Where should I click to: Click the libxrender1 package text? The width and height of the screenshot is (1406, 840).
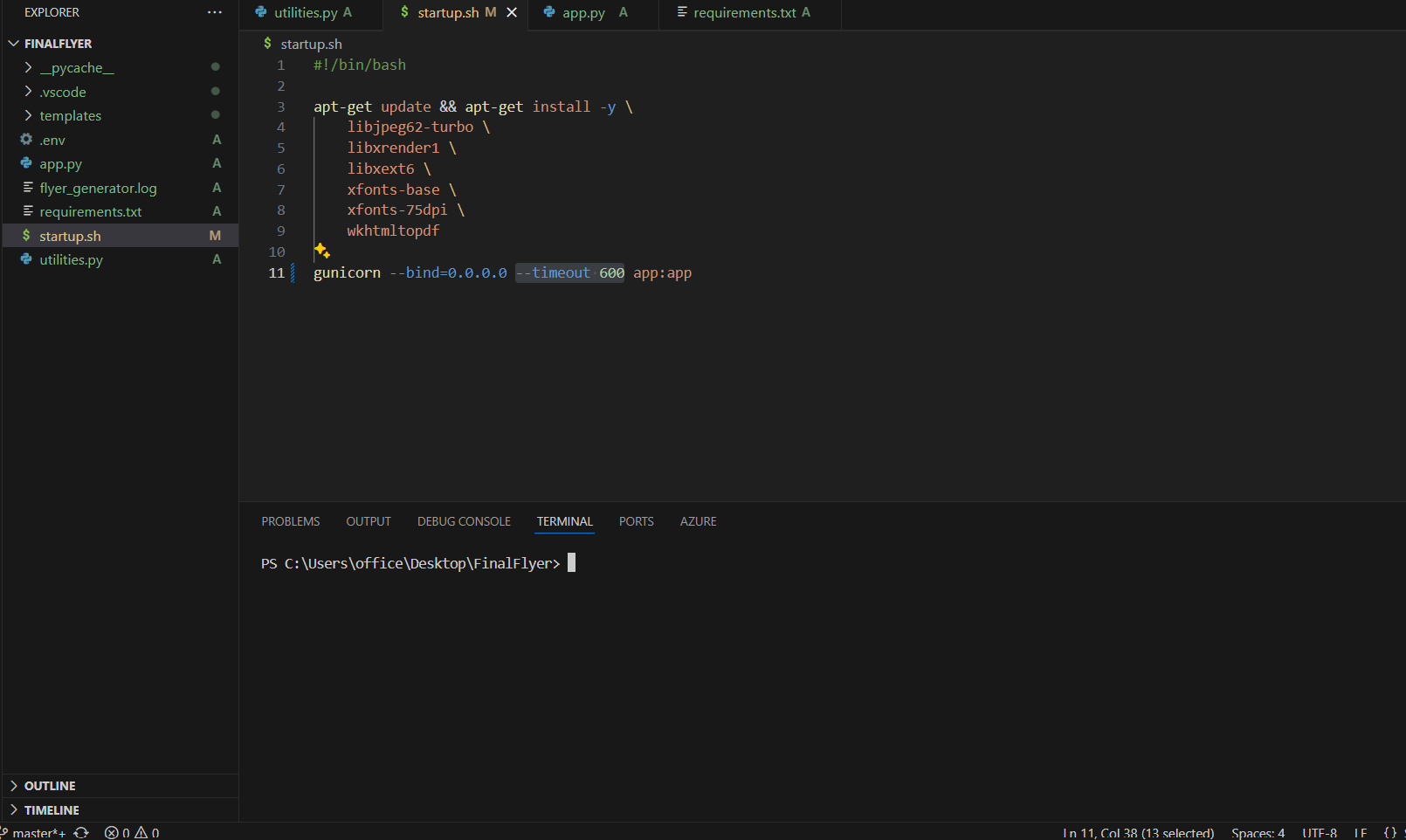[393, 148]
